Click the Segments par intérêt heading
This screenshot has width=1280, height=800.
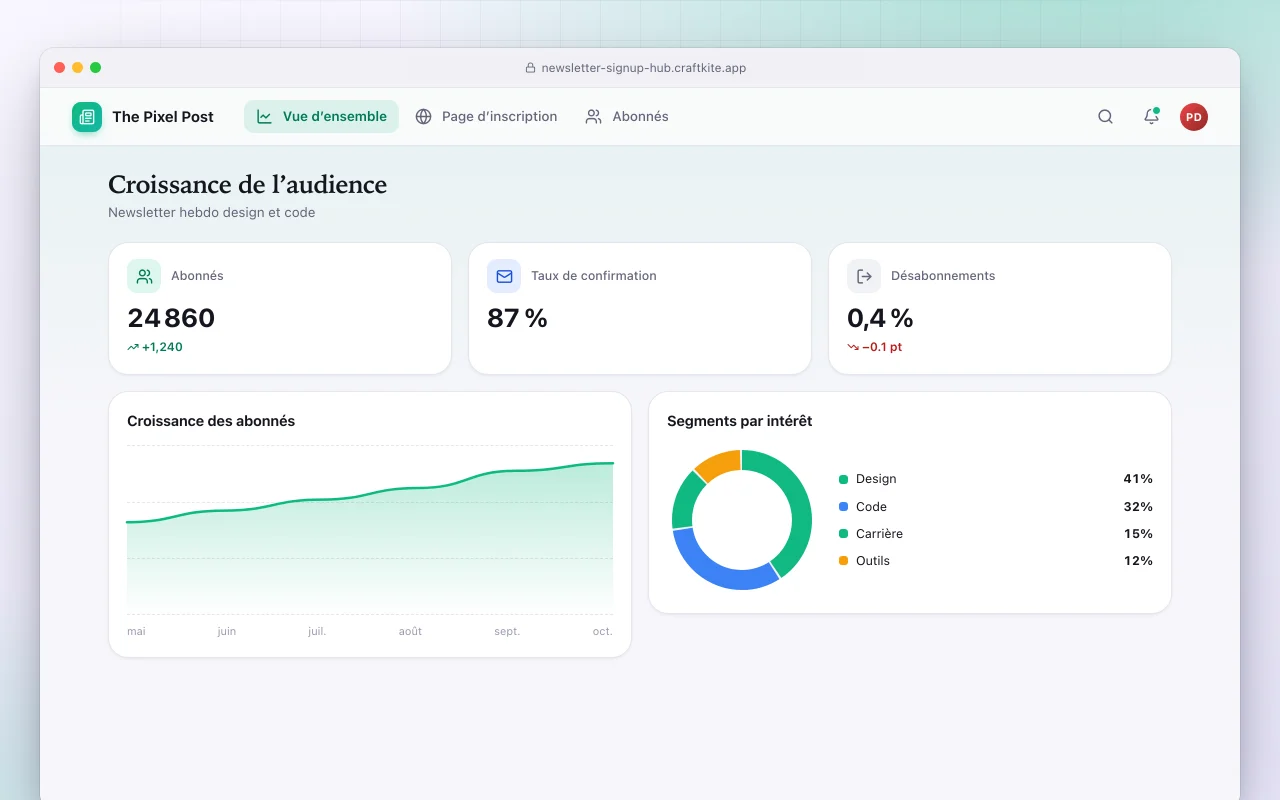pyautogui.click(x=740, y=421)
